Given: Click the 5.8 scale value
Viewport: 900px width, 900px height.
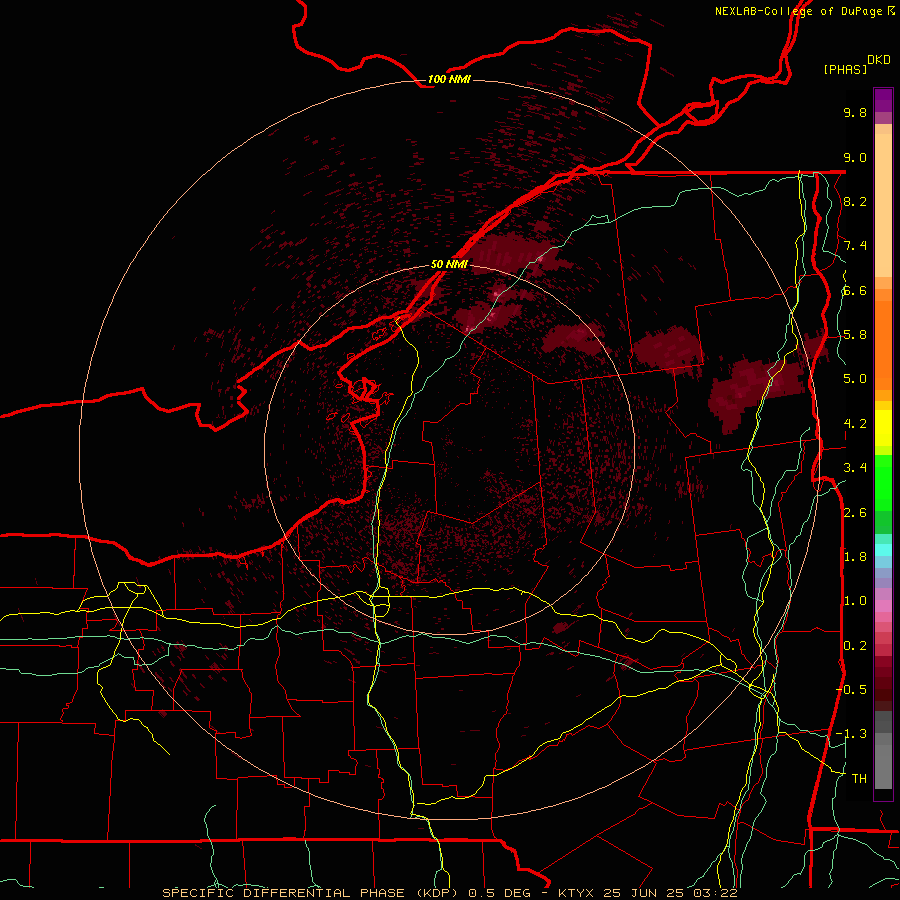Looking at the screenshot, I should click(855, 335).
